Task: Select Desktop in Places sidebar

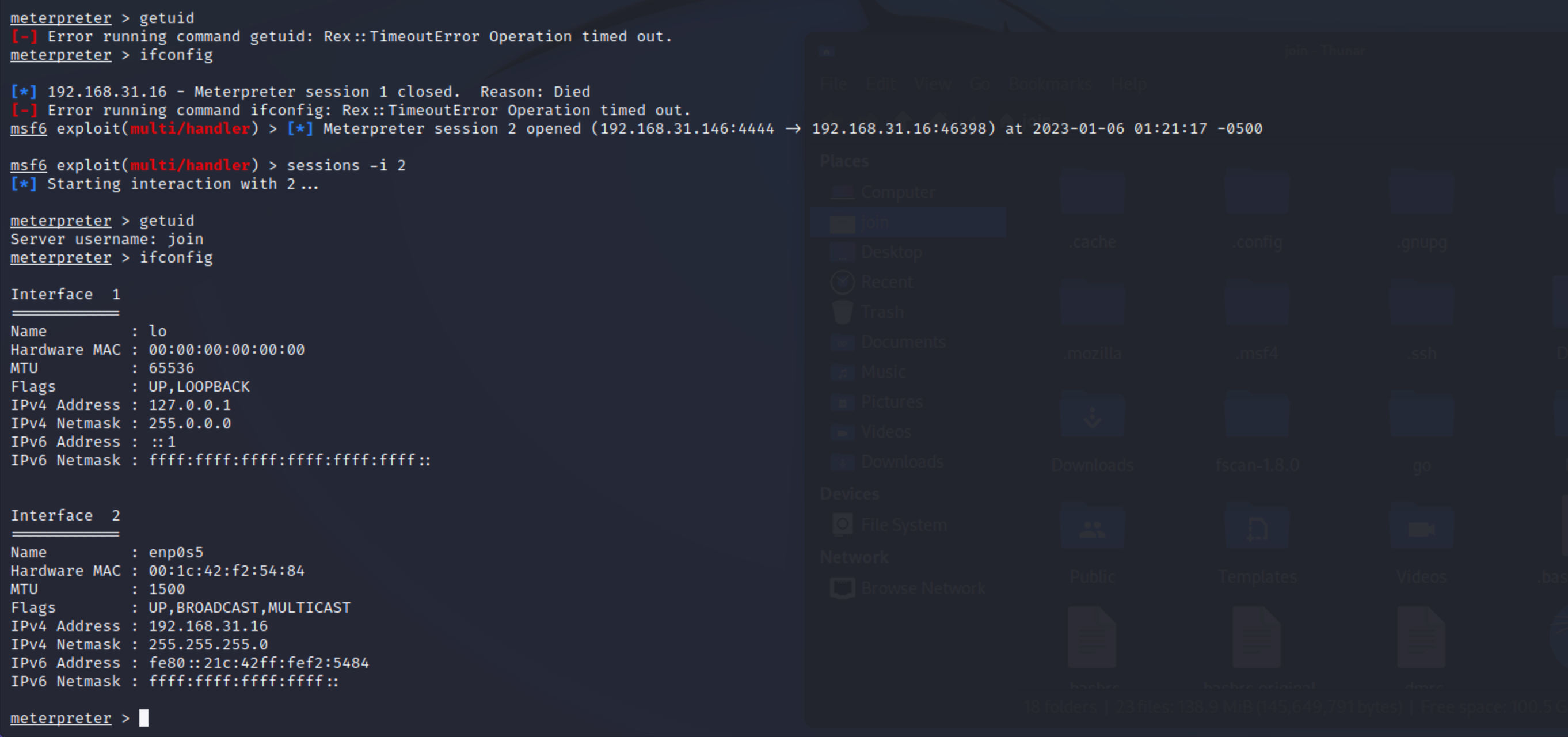Action: [891, 252]
